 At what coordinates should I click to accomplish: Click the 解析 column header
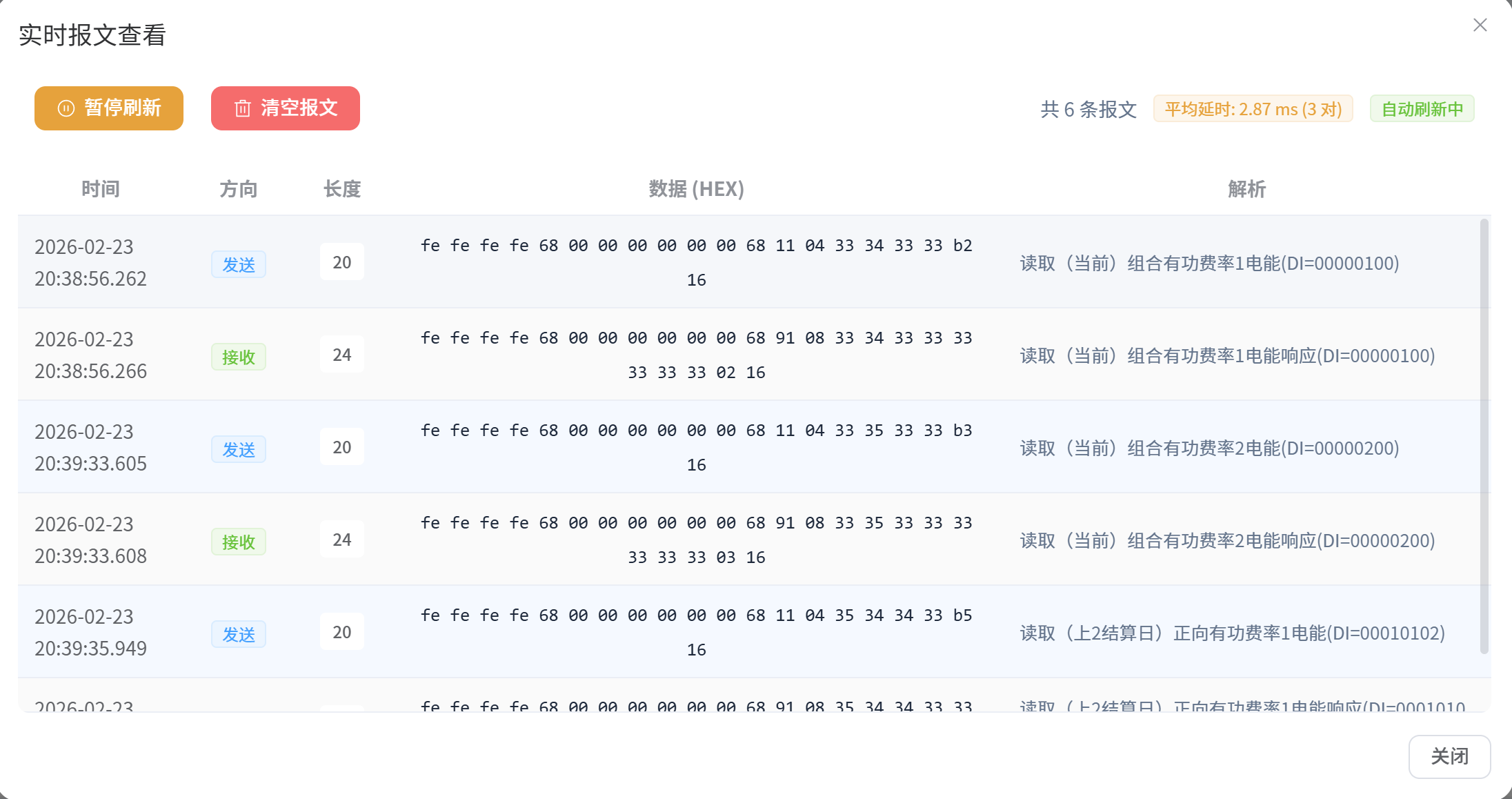(x=1246, y=189)
